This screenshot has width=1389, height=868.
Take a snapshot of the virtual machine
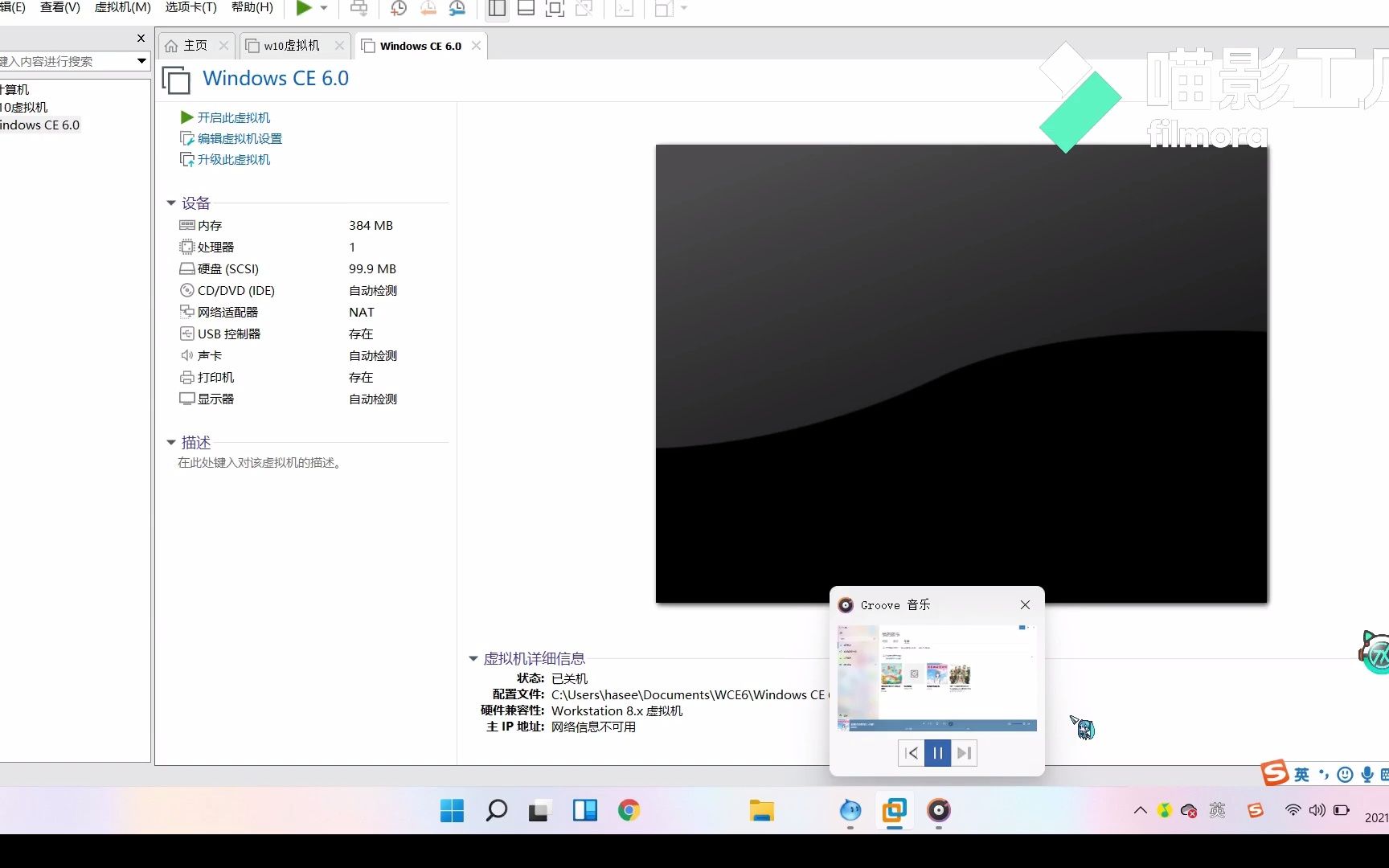[398, 8]
